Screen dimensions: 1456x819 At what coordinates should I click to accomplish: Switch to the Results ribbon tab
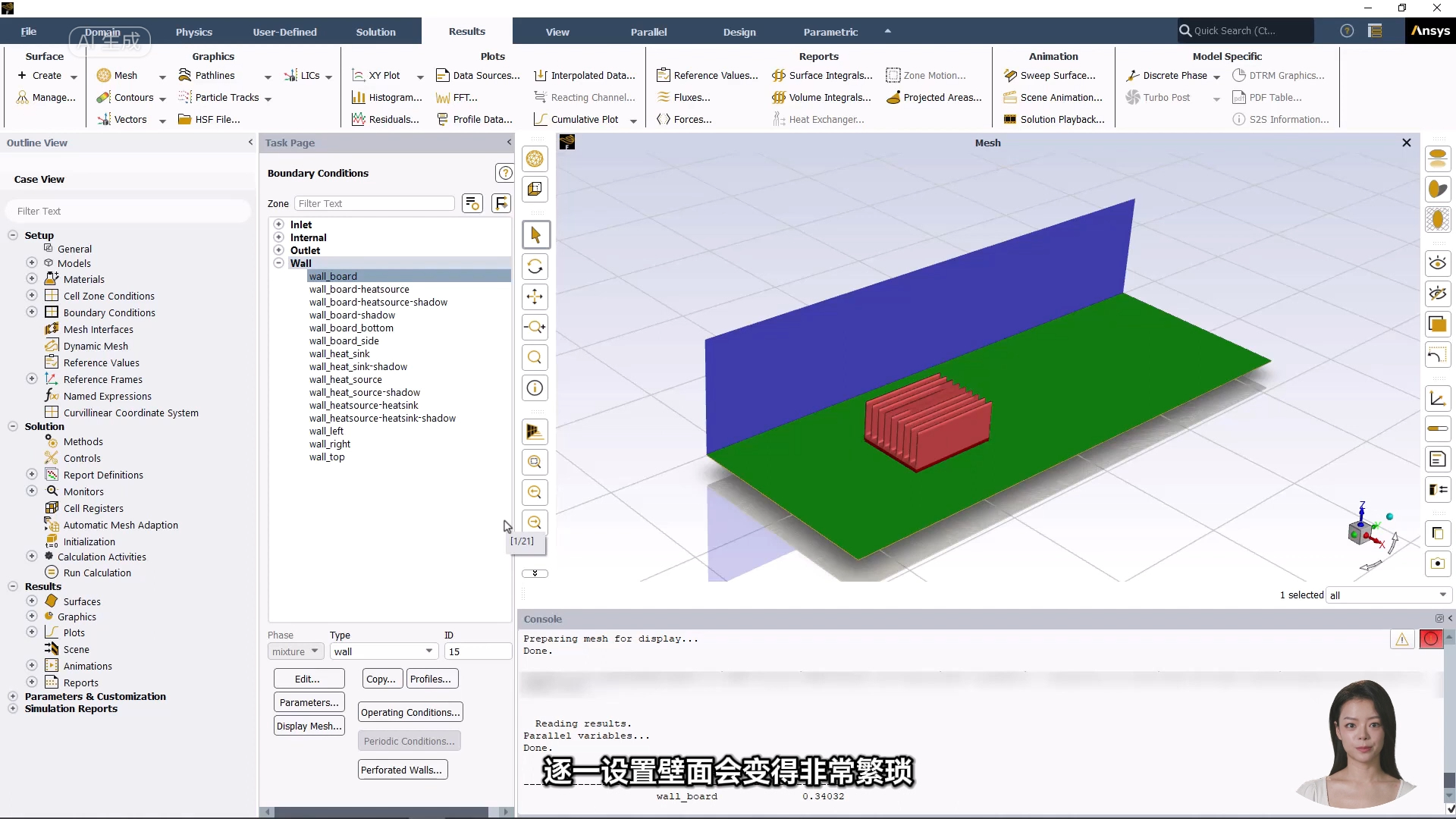coord(466,31)
